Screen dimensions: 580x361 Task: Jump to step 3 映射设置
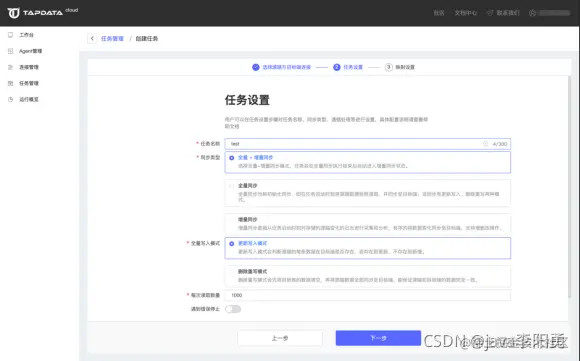coord(400,67)
